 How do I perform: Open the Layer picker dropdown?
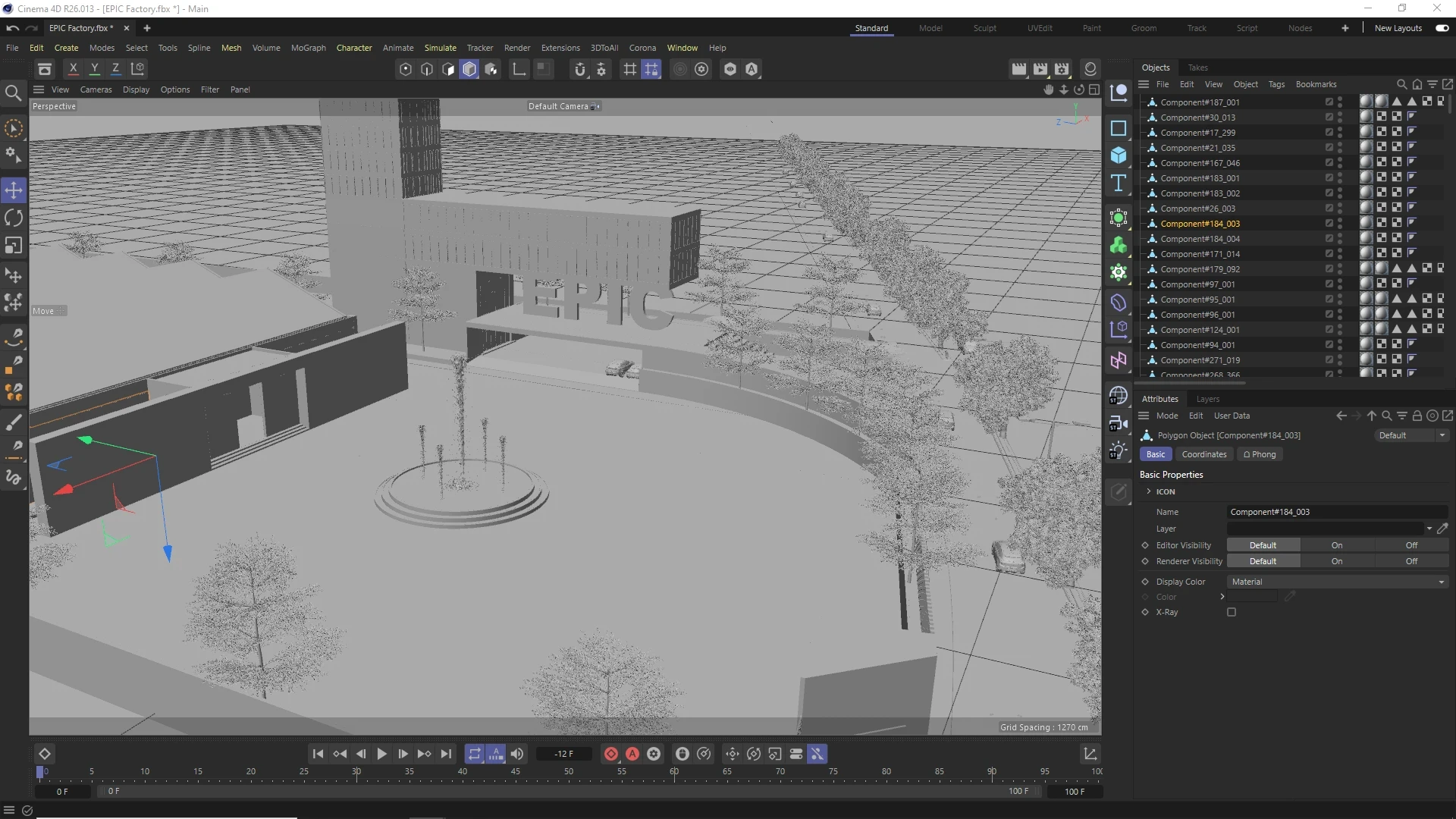(x=1429, y=529)
